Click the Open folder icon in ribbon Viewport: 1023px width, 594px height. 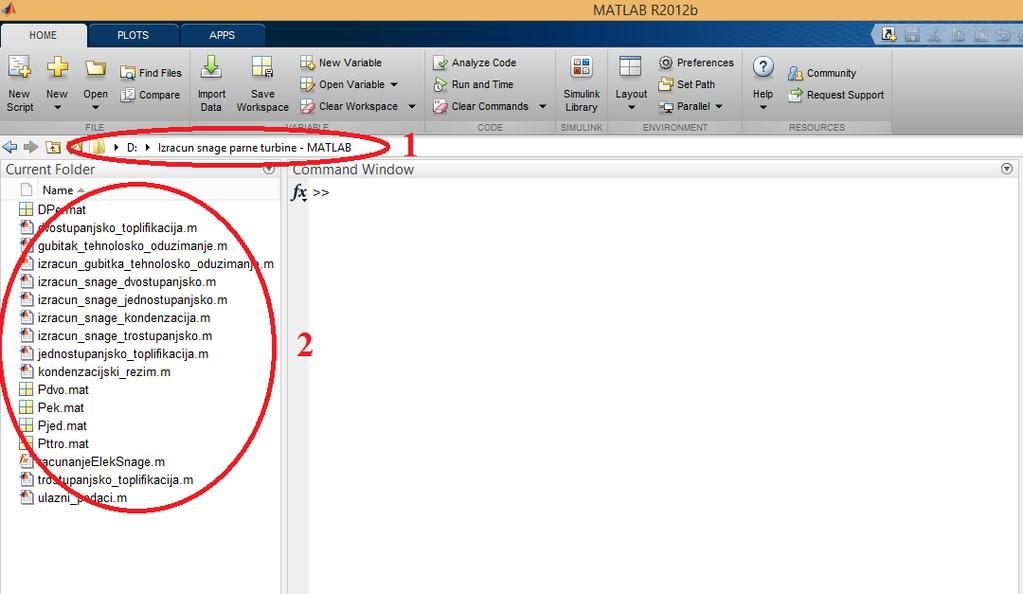click(95, 69)
